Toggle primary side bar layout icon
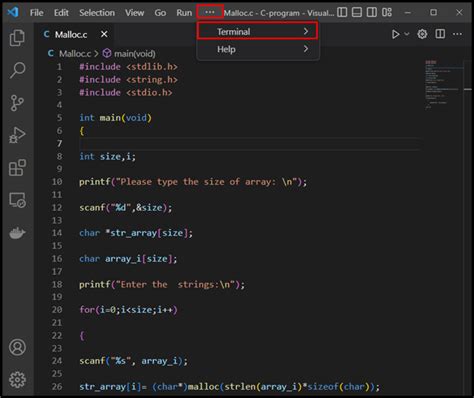 point(342,12)
